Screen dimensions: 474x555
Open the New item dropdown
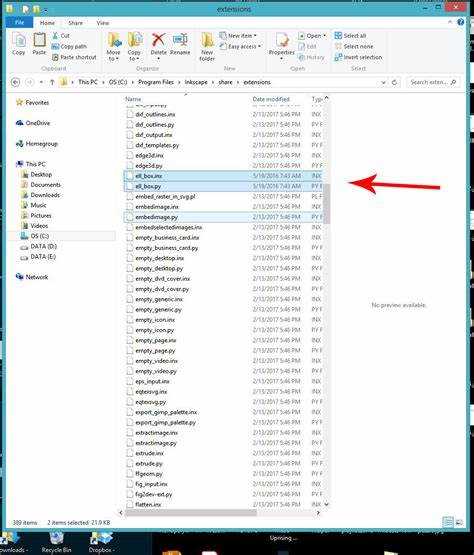(x=238, y=36)
